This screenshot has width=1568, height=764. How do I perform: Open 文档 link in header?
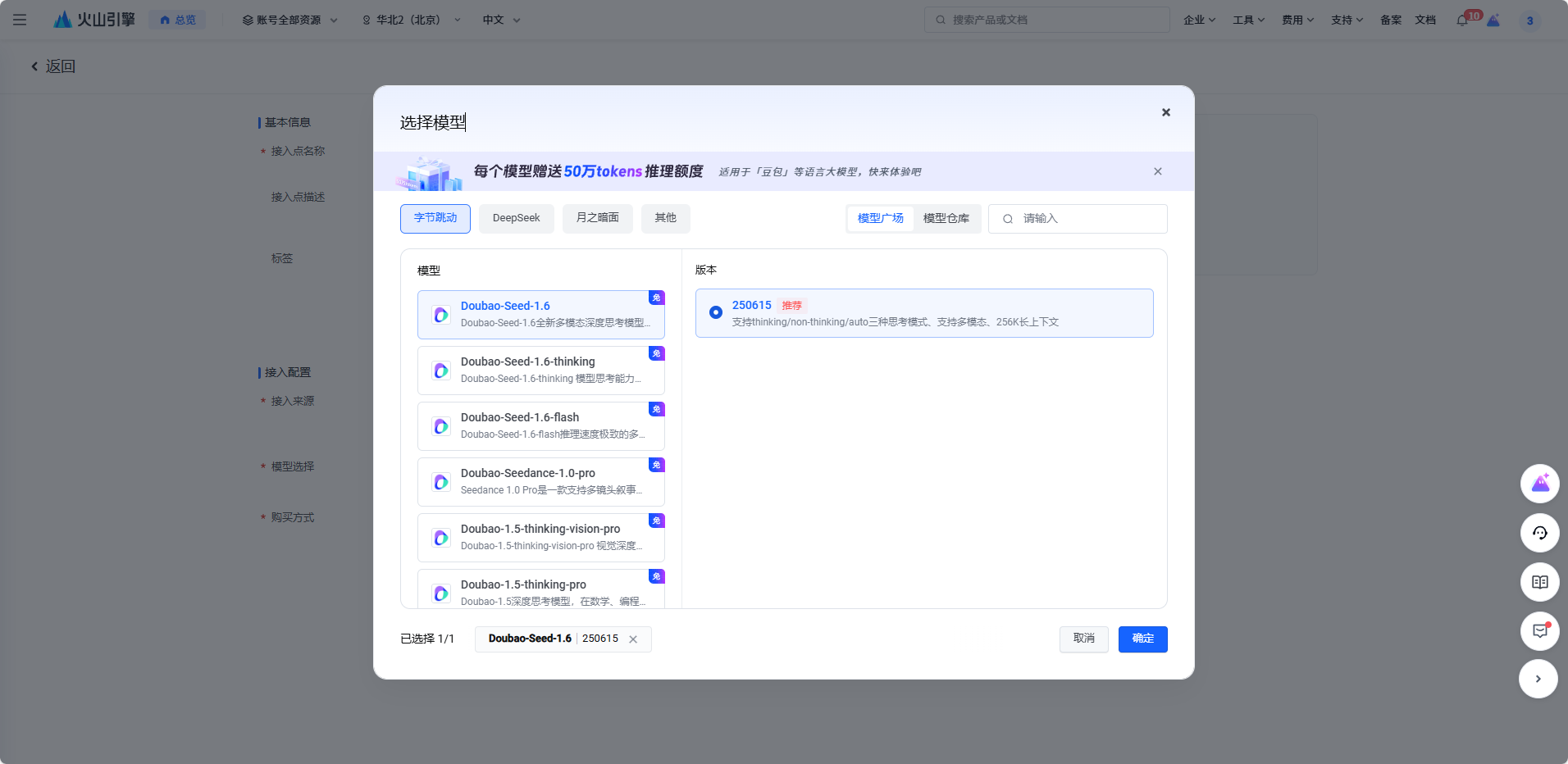[1425, 20]
